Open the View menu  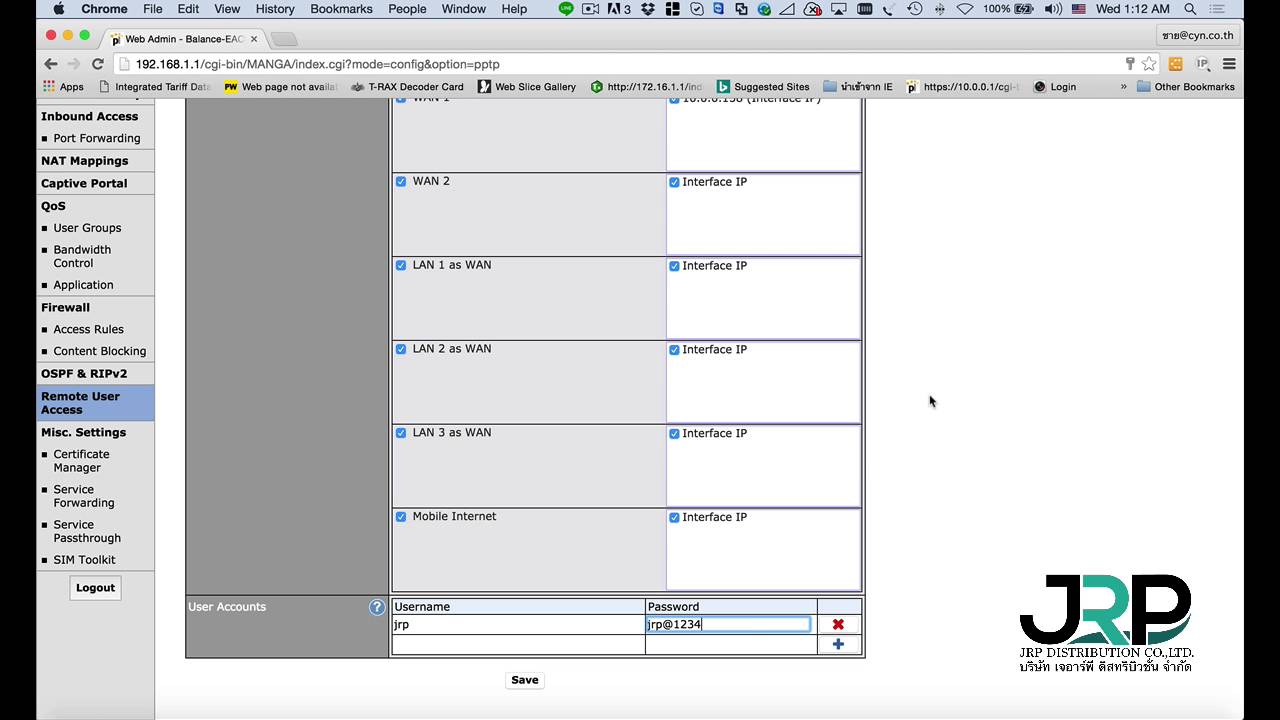coord(227,9)
